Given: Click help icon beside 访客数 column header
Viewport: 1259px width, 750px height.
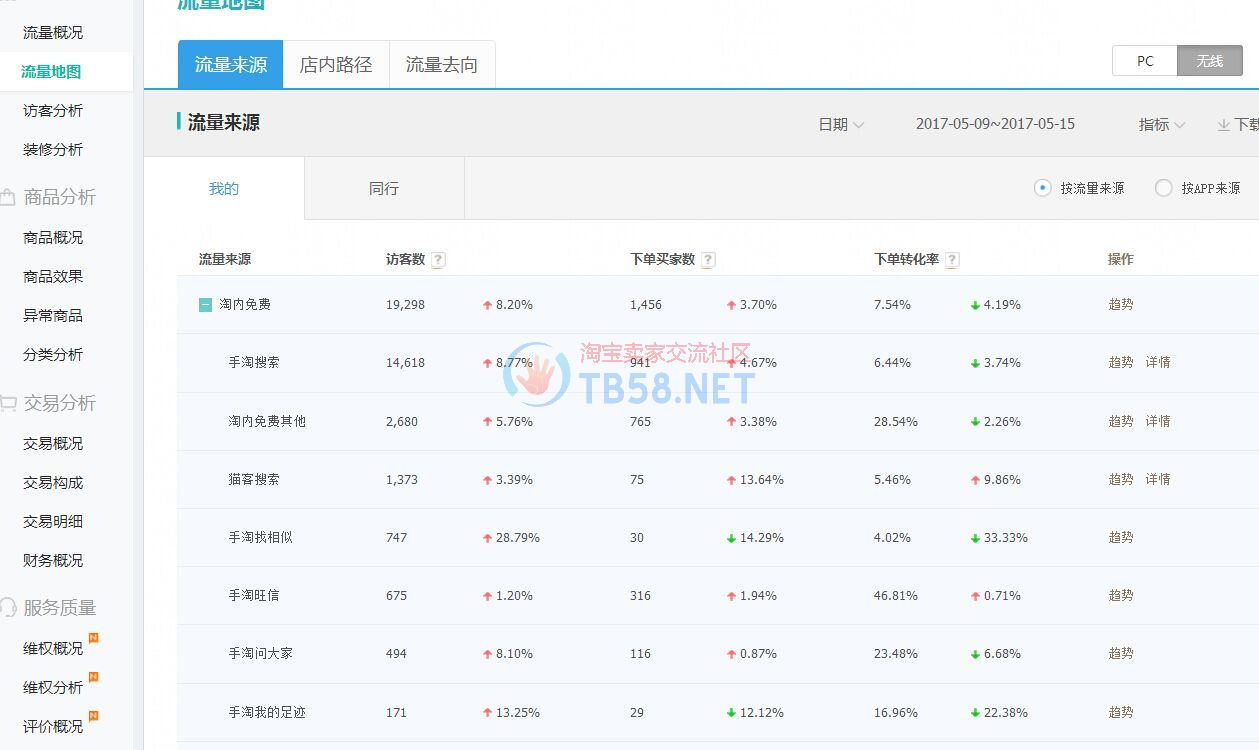Looking at the screenshot, I should pyautogui.click(x=438, y=260).
